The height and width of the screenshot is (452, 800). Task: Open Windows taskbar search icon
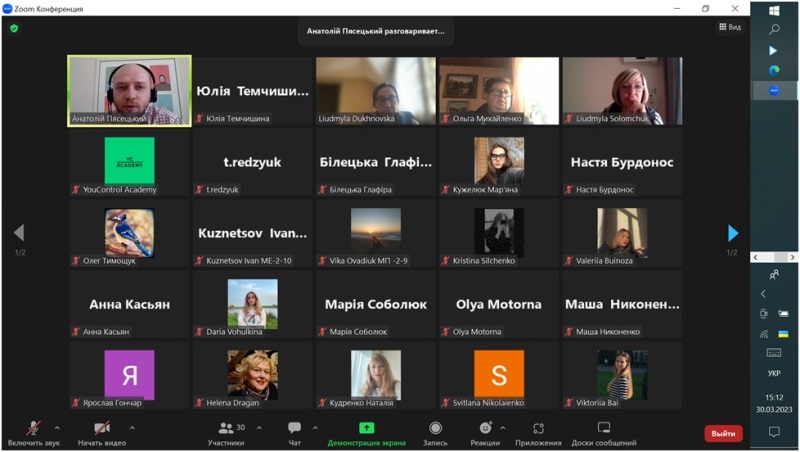pos(774,30)
